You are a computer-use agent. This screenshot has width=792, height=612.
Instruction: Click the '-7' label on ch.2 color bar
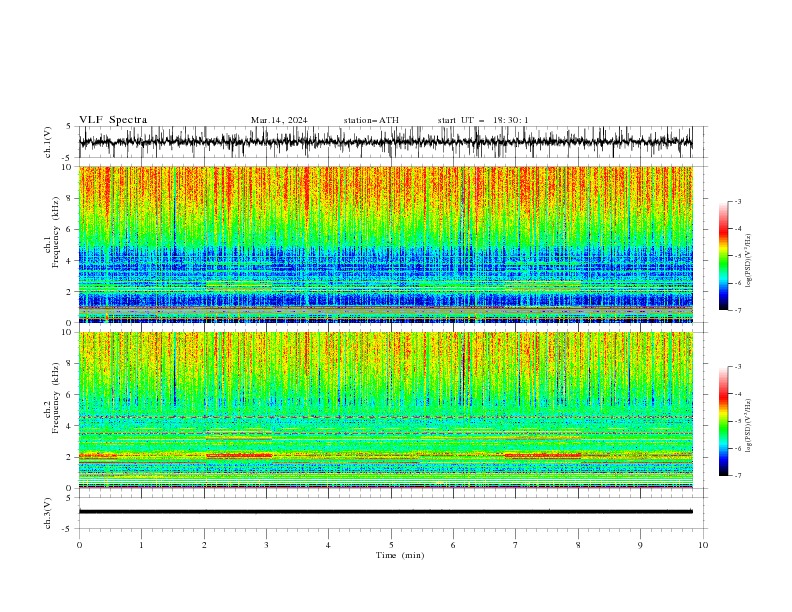click(x=737, y=476)
